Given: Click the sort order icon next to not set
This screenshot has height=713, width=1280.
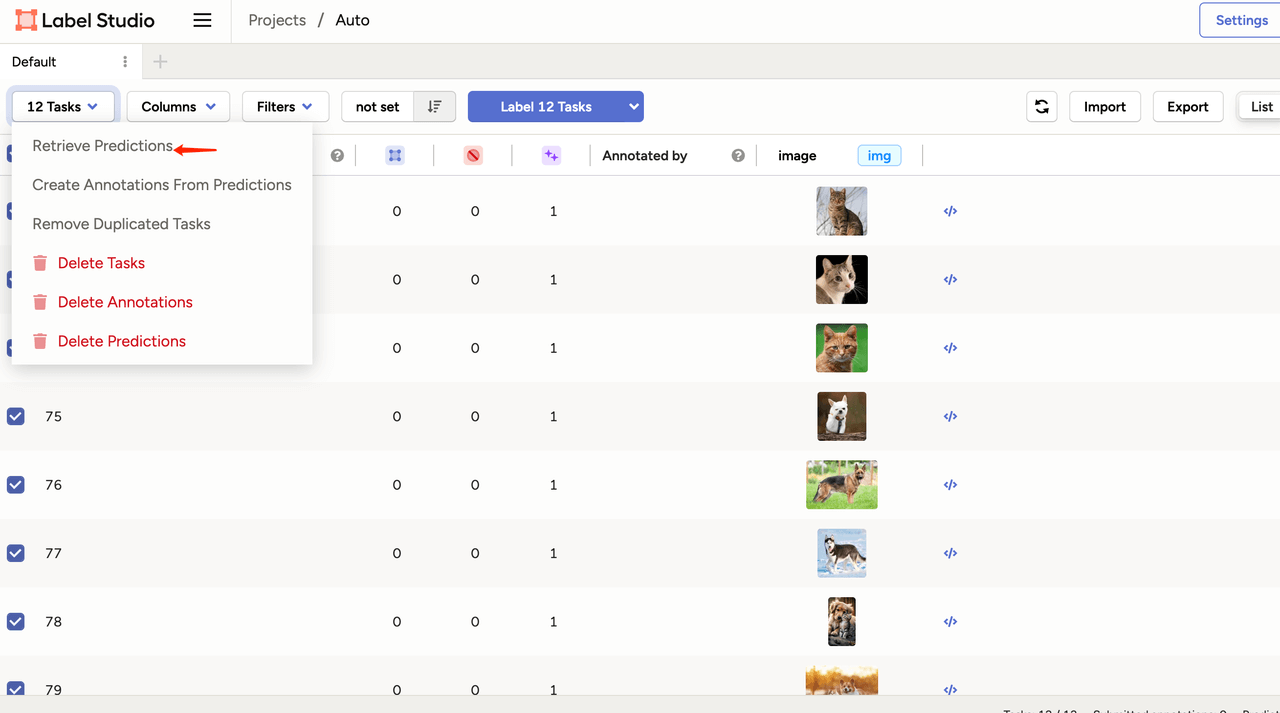Looking at the screenshot, I should click(x=434, y=107).
